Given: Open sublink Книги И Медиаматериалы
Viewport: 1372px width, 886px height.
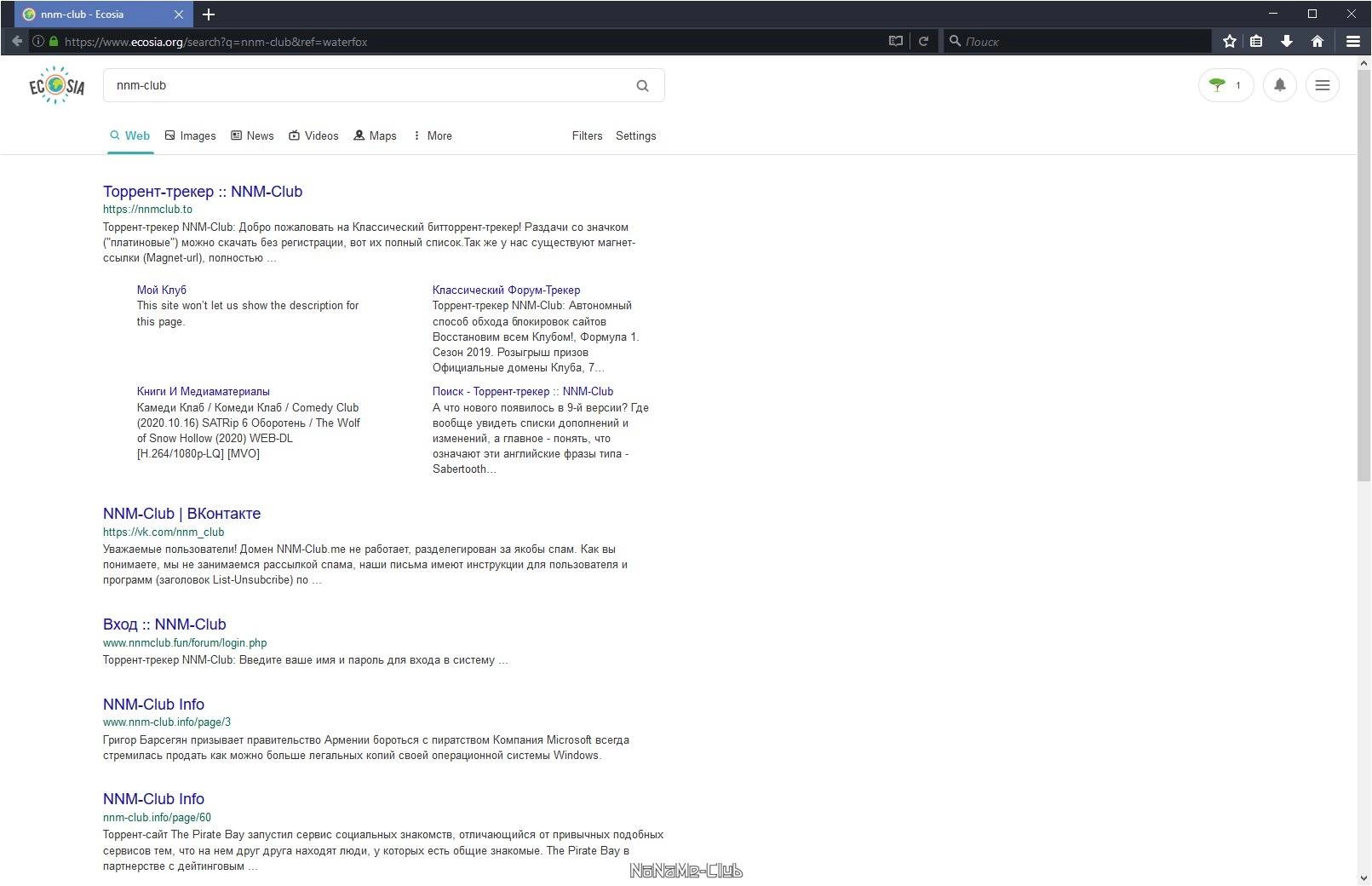Looking at the screenshot, I should (204, 391).
